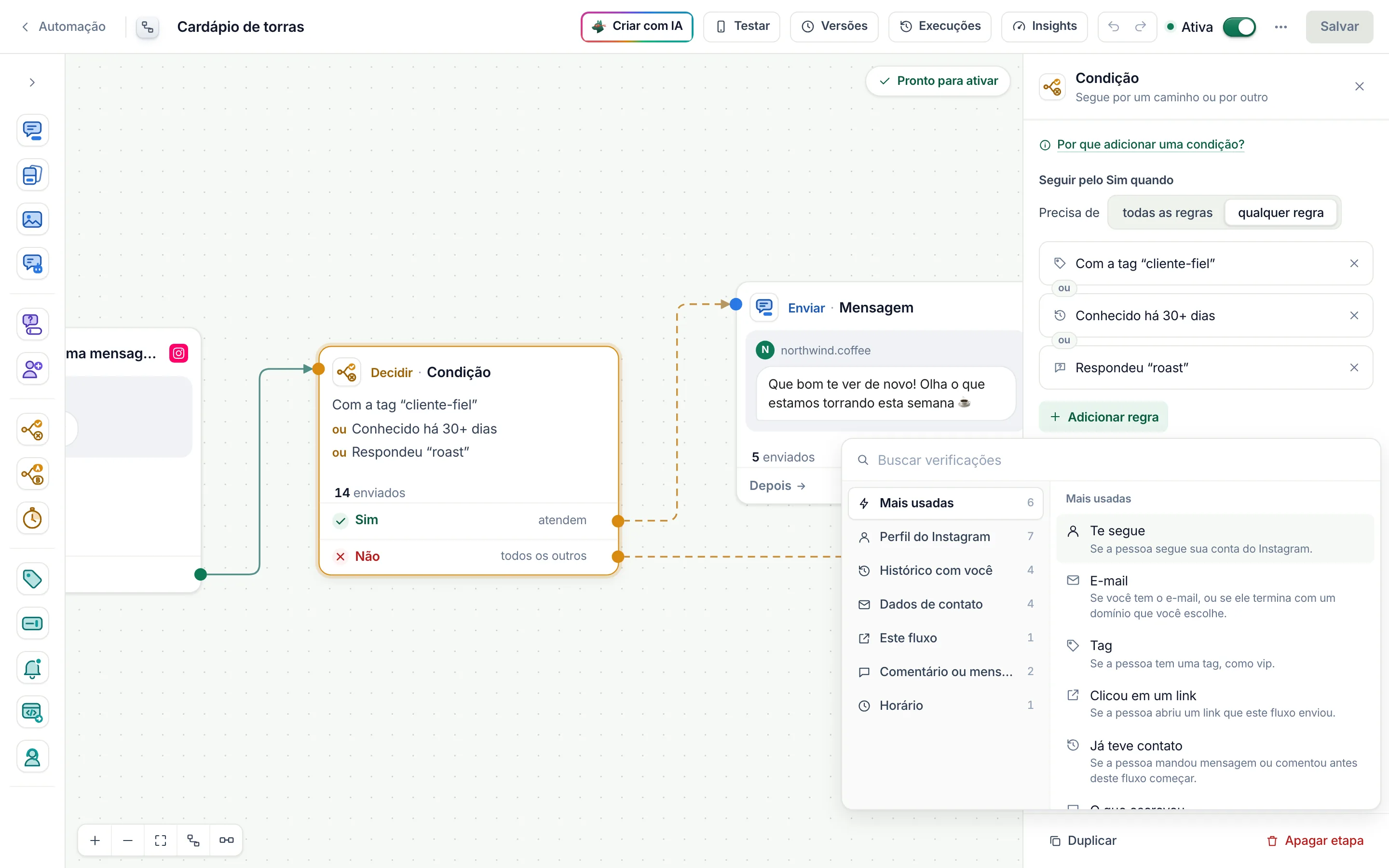Click the Testar button

pyautogui.click(x=742, y=27)
